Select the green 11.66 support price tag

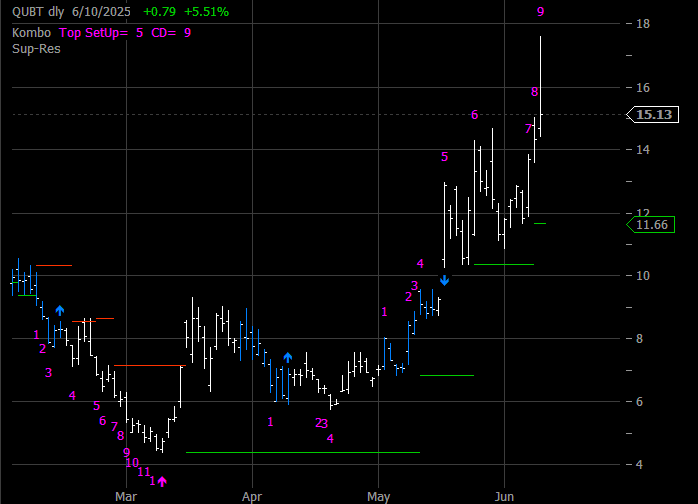[x=650, y=224]
